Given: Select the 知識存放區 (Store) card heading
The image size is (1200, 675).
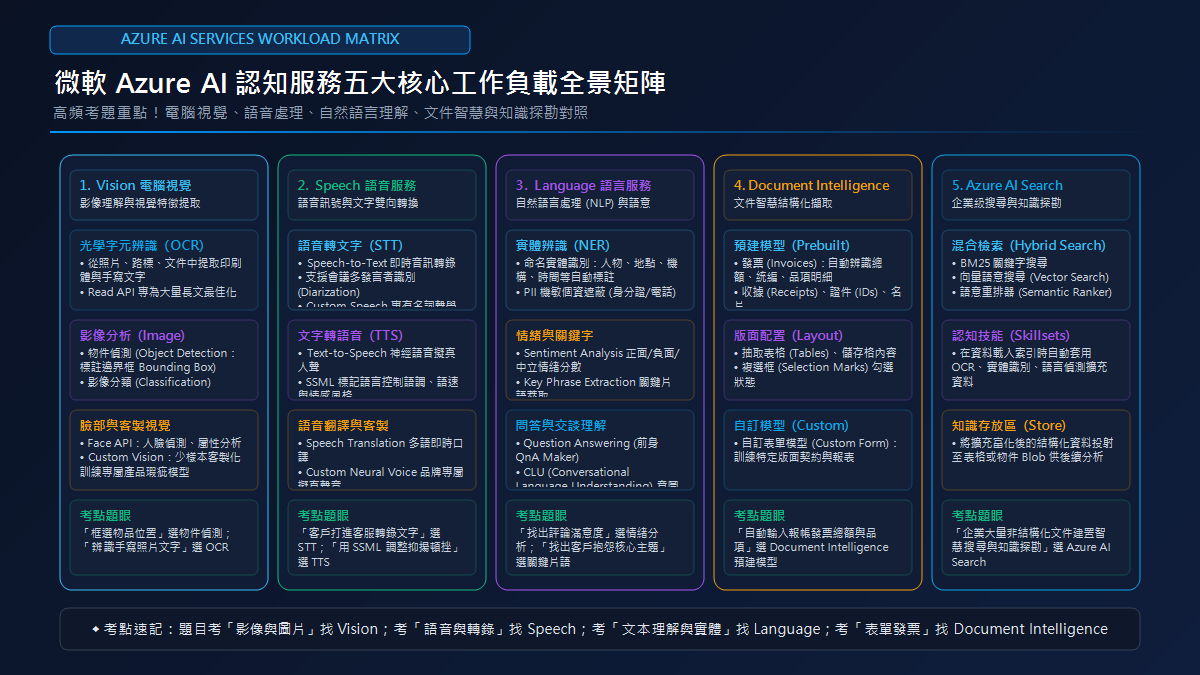Looking at the screenshot, I should pyautogui.click(x=1009, y=425).
